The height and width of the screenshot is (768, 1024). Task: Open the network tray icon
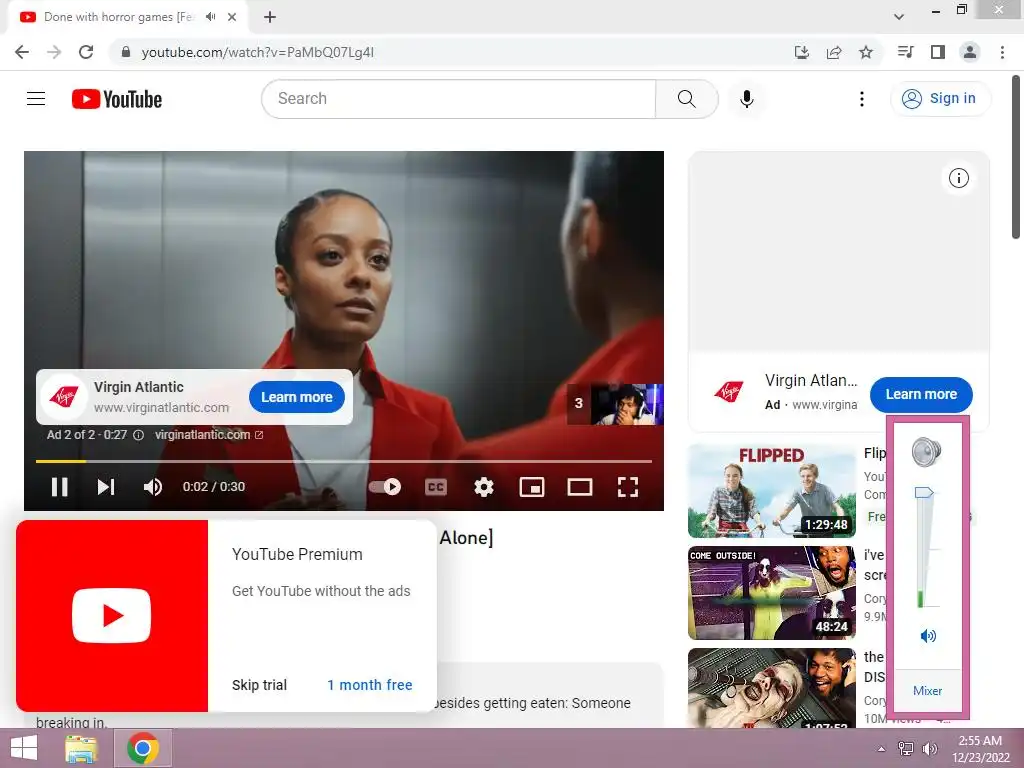906,749
